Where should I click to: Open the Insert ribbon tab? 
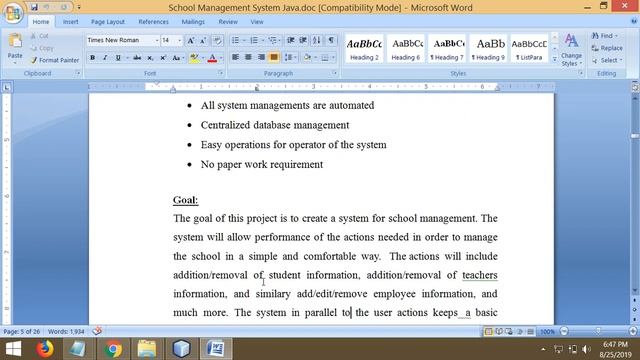pyautogui.click(x=71, y=22)
